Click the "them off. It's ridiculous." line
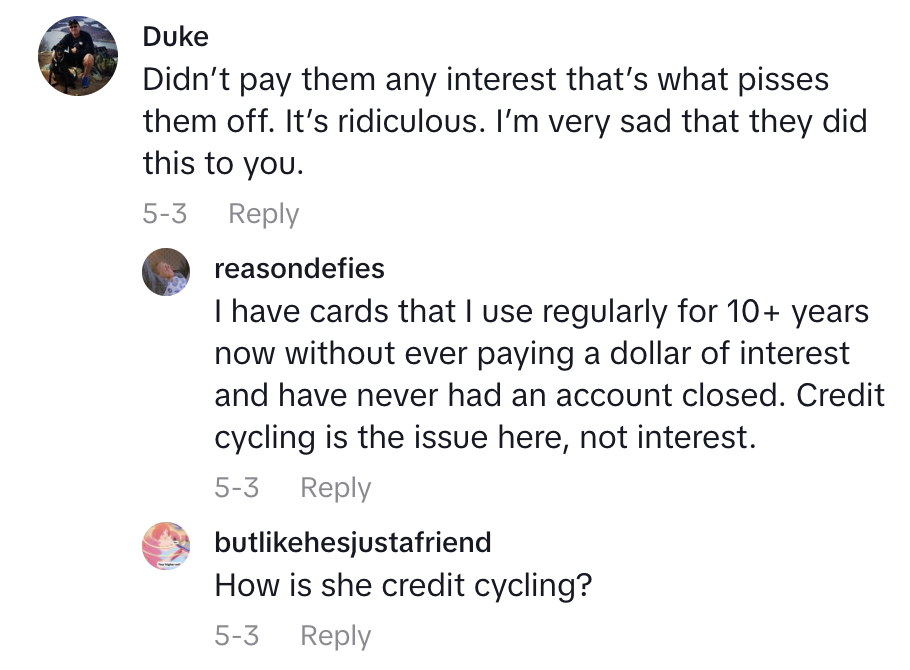This screenshot has height=670, width=910. [504, 121]
